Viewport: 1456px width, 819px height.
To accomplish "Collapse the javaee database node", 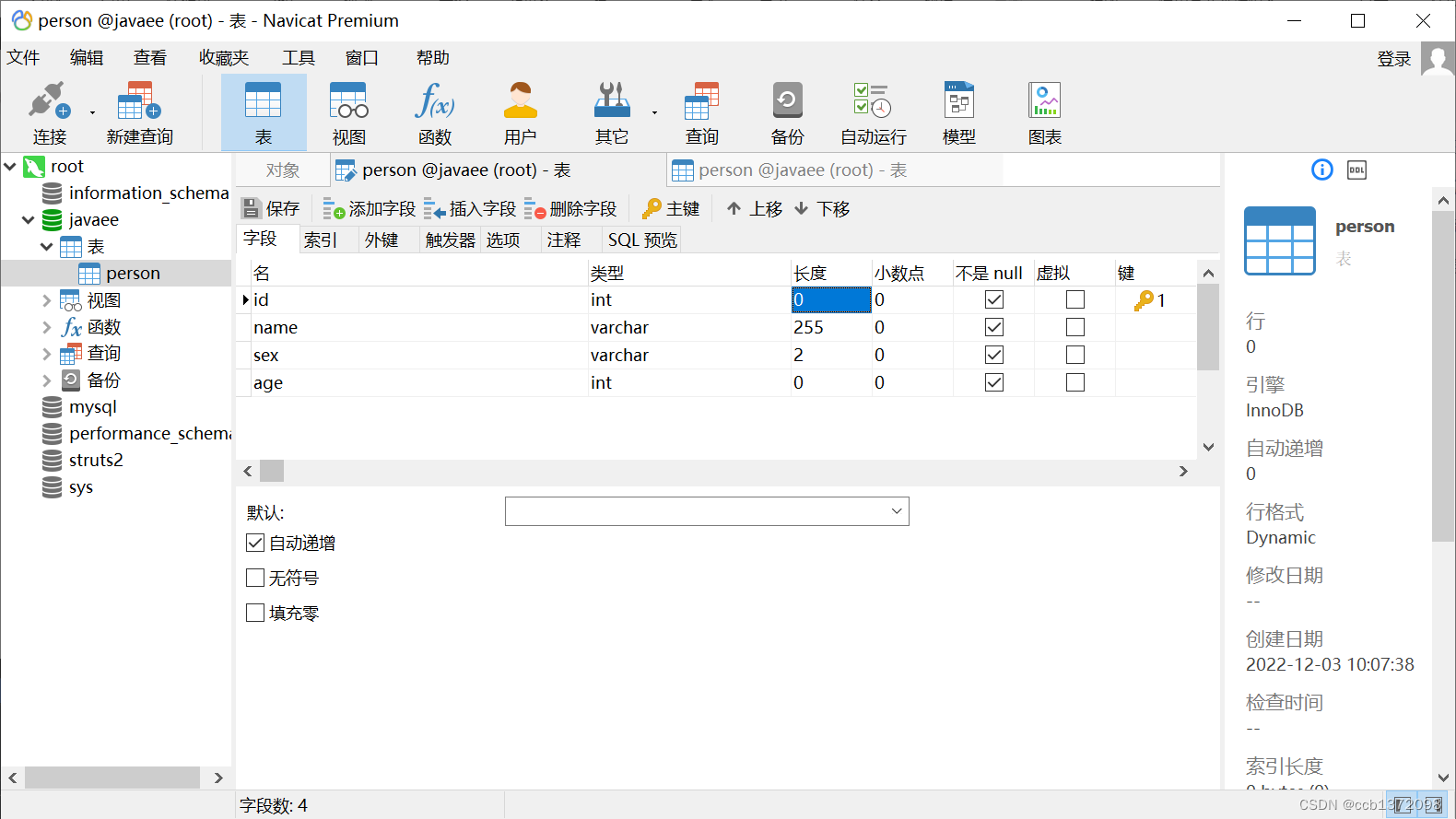I will (x=29, y=220).
